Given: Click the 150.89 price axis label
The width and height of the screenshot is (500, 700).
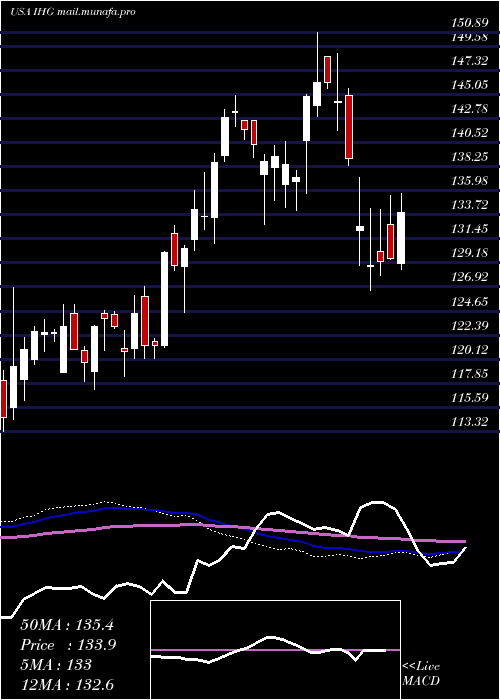Looking at the screenshot, I should (471, 24).
